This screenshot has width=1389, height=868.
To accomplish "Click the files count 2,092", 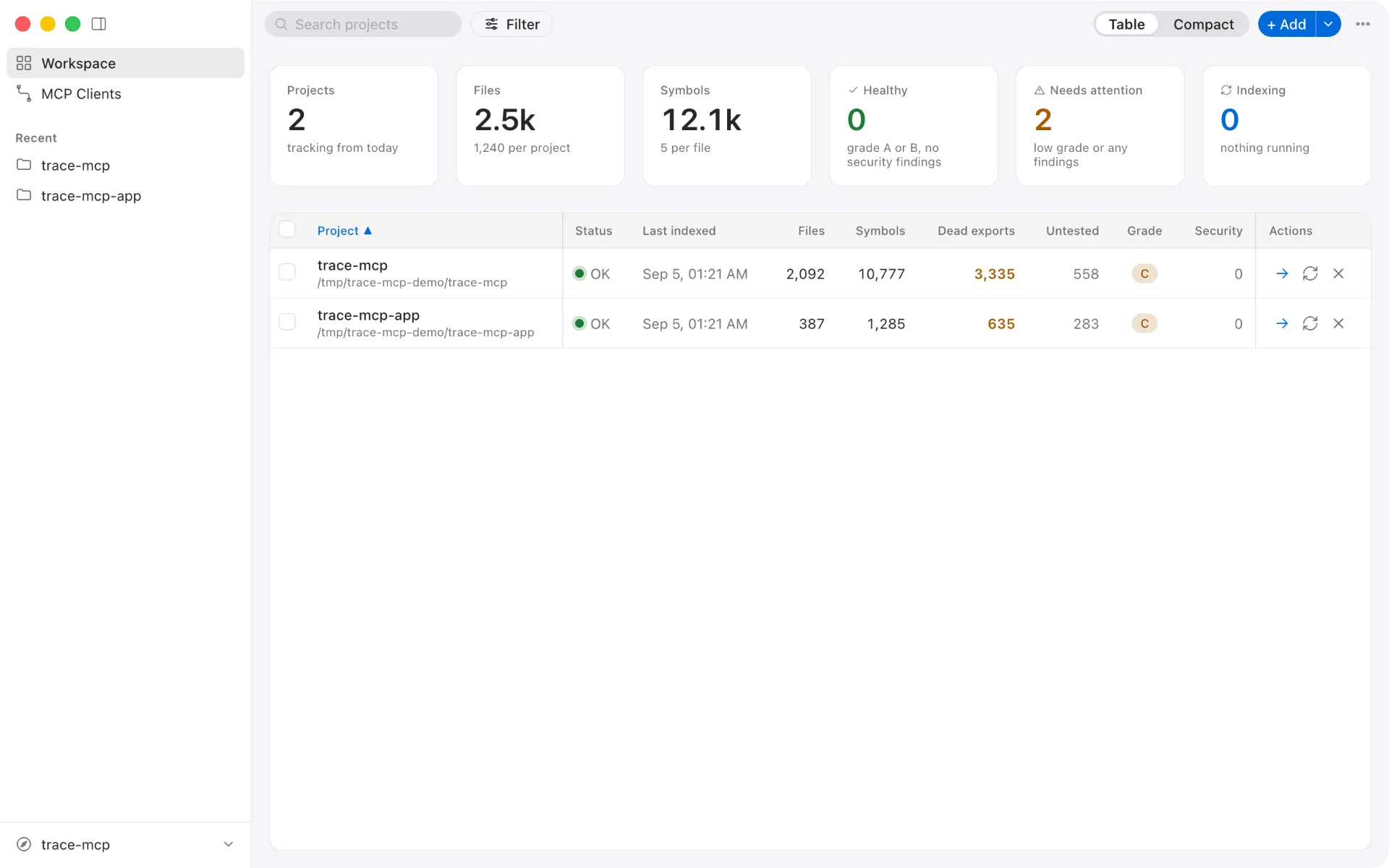I will tap(805, 273).
